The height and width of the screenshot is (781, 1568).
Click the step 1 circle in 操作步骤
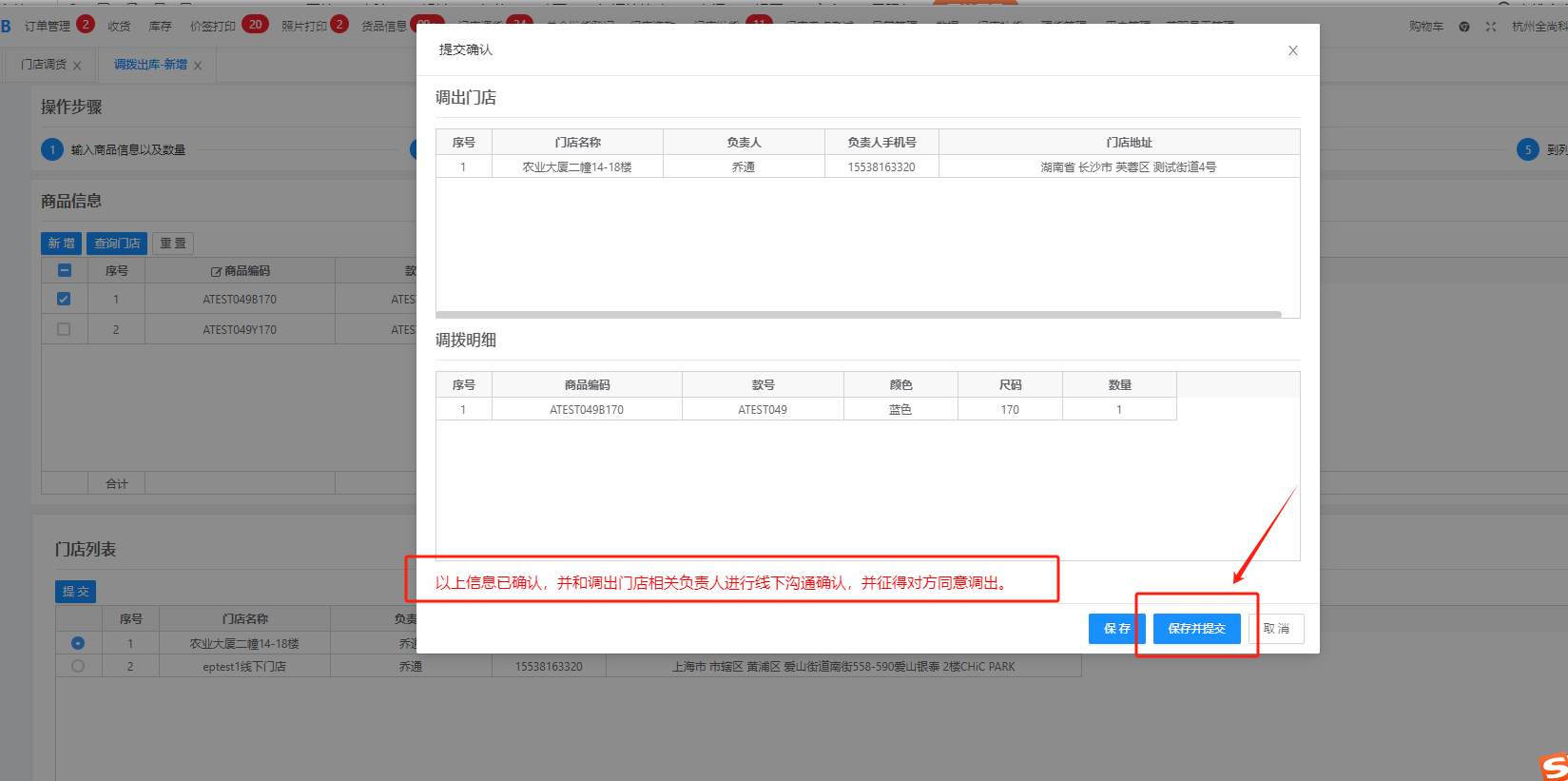(52, 149)
